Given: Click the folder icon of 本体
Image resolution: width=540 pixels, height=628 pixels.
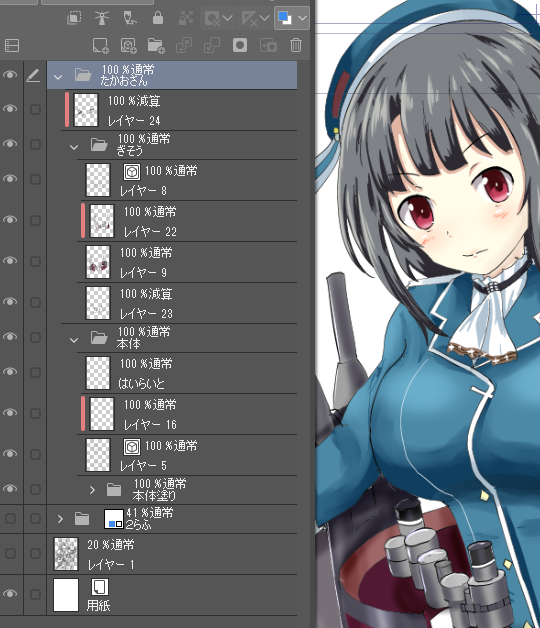Looking at the screenshot, I should coord(99,338).
